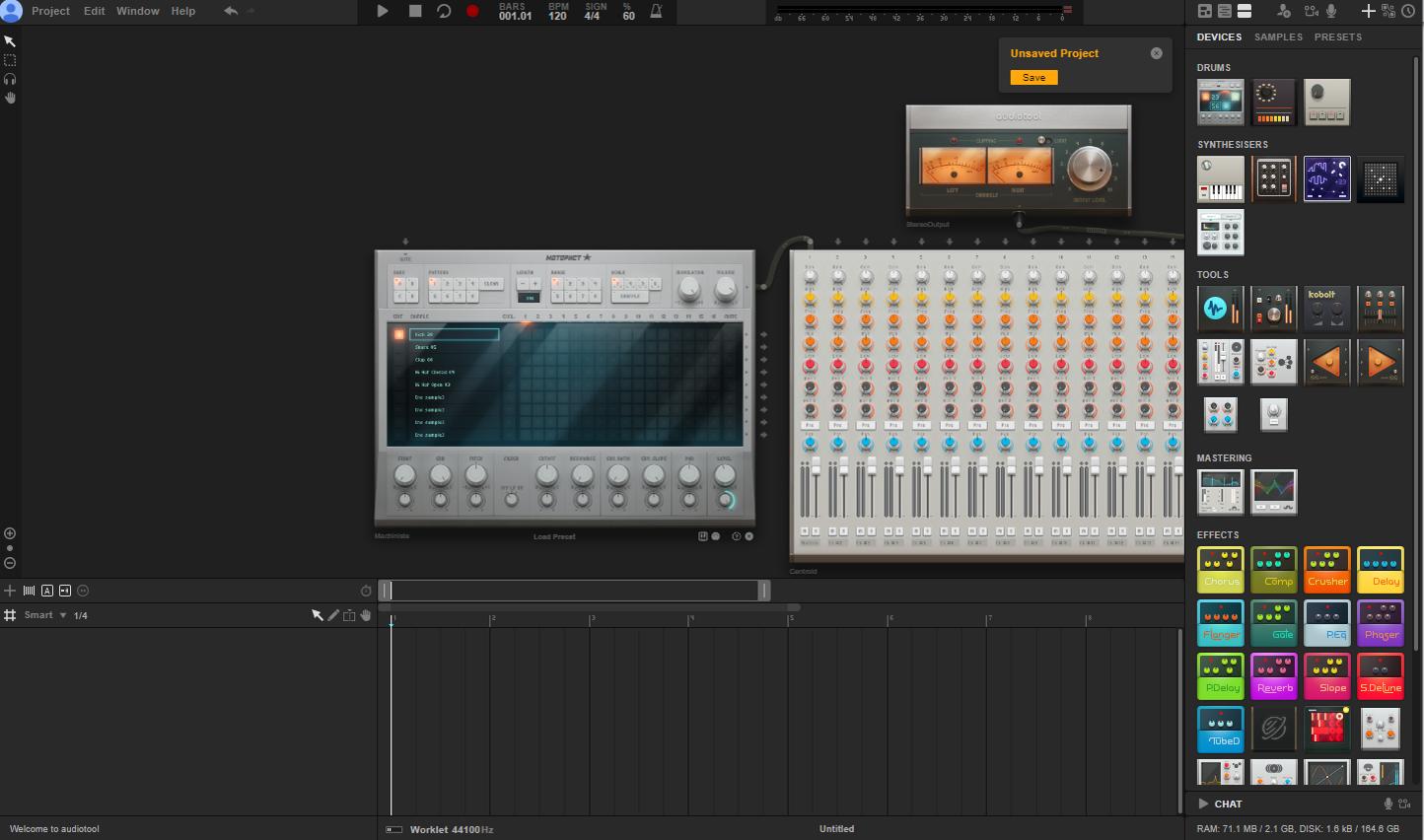Select the Hand tool in the left toolbar
Viewport: 1424px width, 840px height.
(x=10, y=97)
